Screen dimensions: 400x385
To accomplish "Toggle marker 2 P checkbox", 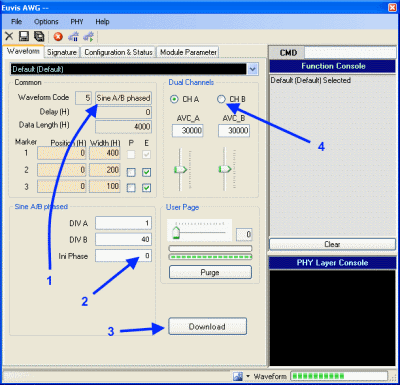I will coord(131,172).
